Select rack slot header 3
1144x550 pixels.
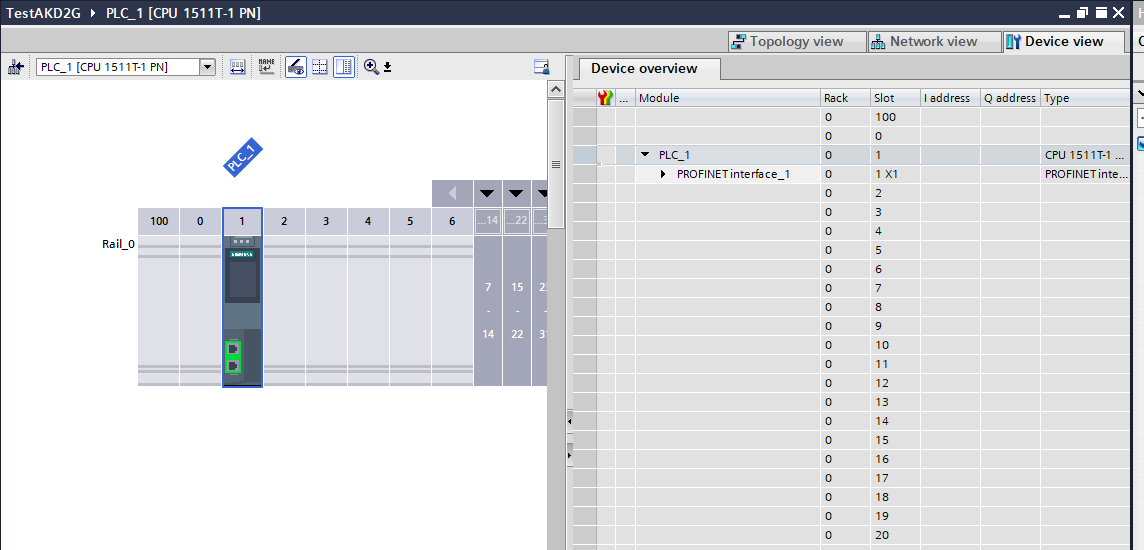point(326,221)
